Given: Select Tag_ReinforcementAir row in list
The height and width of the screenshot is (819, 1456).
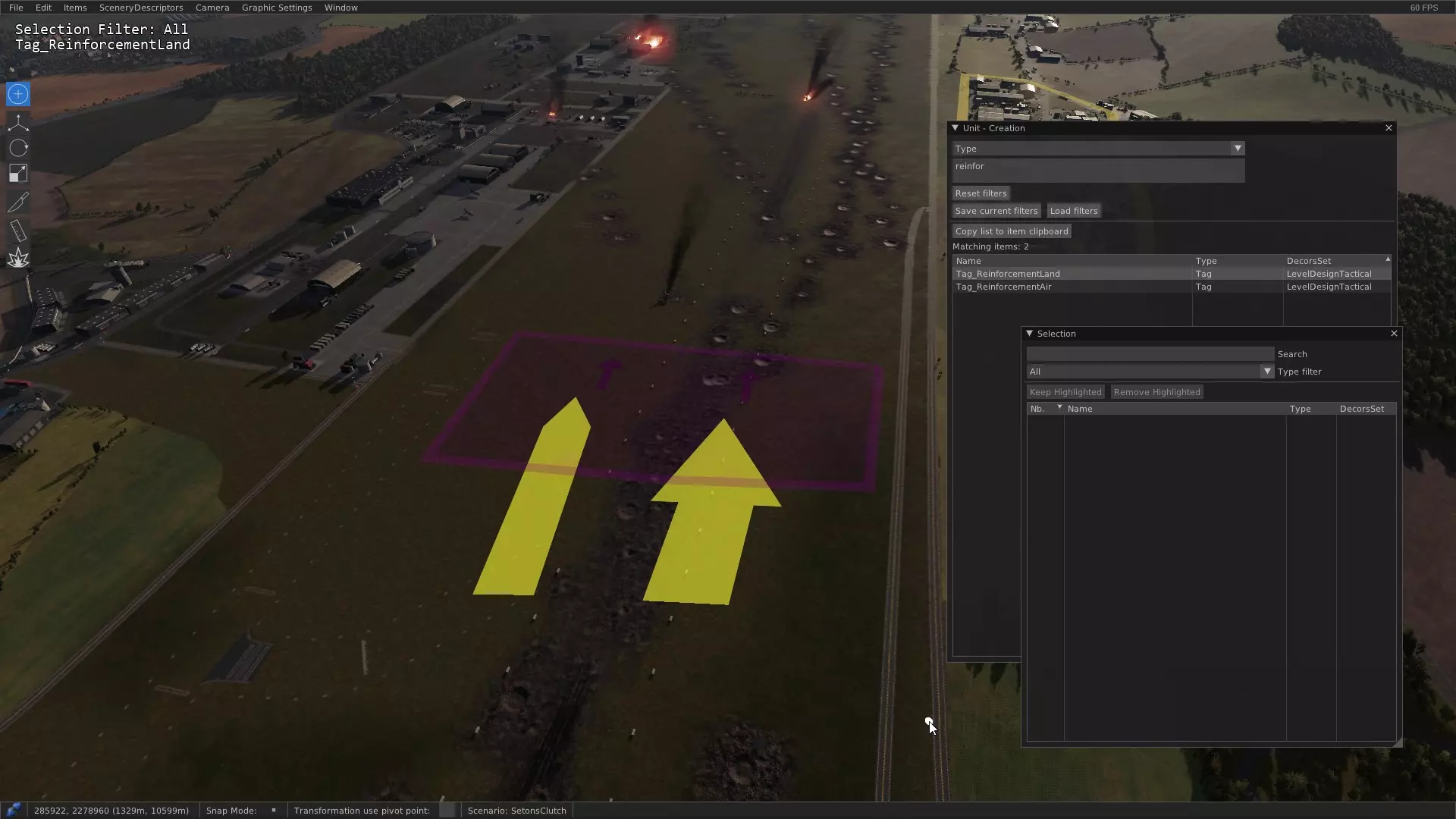Looking at the screenshot, I should click(1003, 287).
